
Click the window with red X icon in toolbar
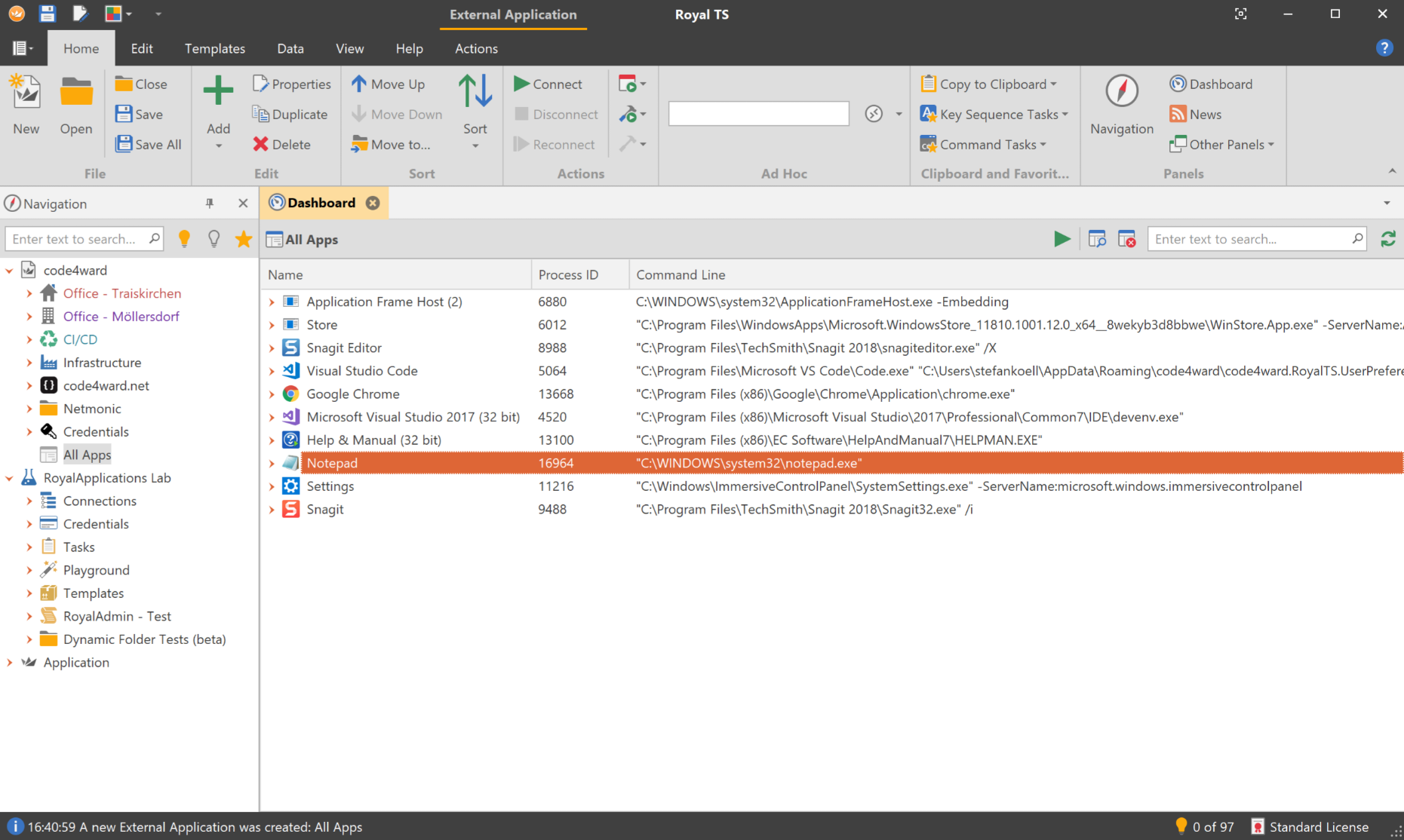click(1126, 239)
